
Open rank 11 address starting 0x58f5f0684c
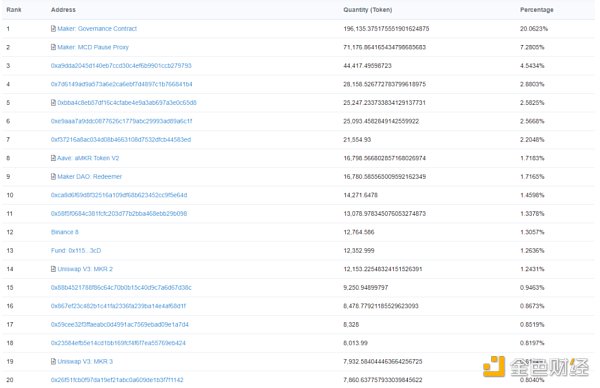[119, 214]
